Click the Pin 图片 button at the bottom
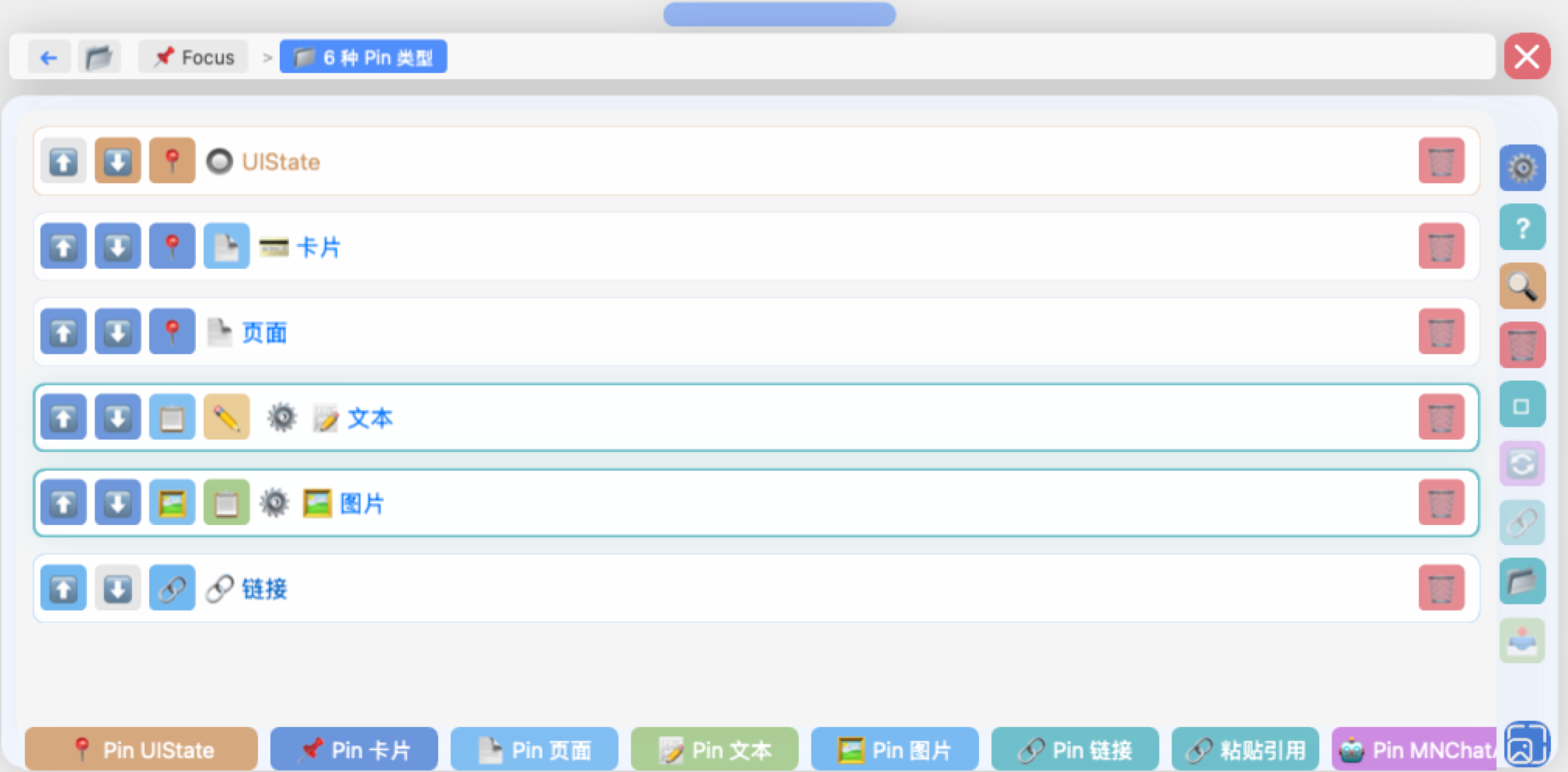 894,749
